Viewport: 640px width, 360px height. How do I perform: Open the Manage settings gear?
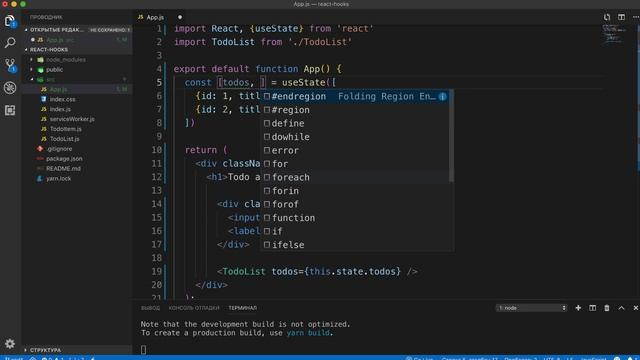click(10, 344)
